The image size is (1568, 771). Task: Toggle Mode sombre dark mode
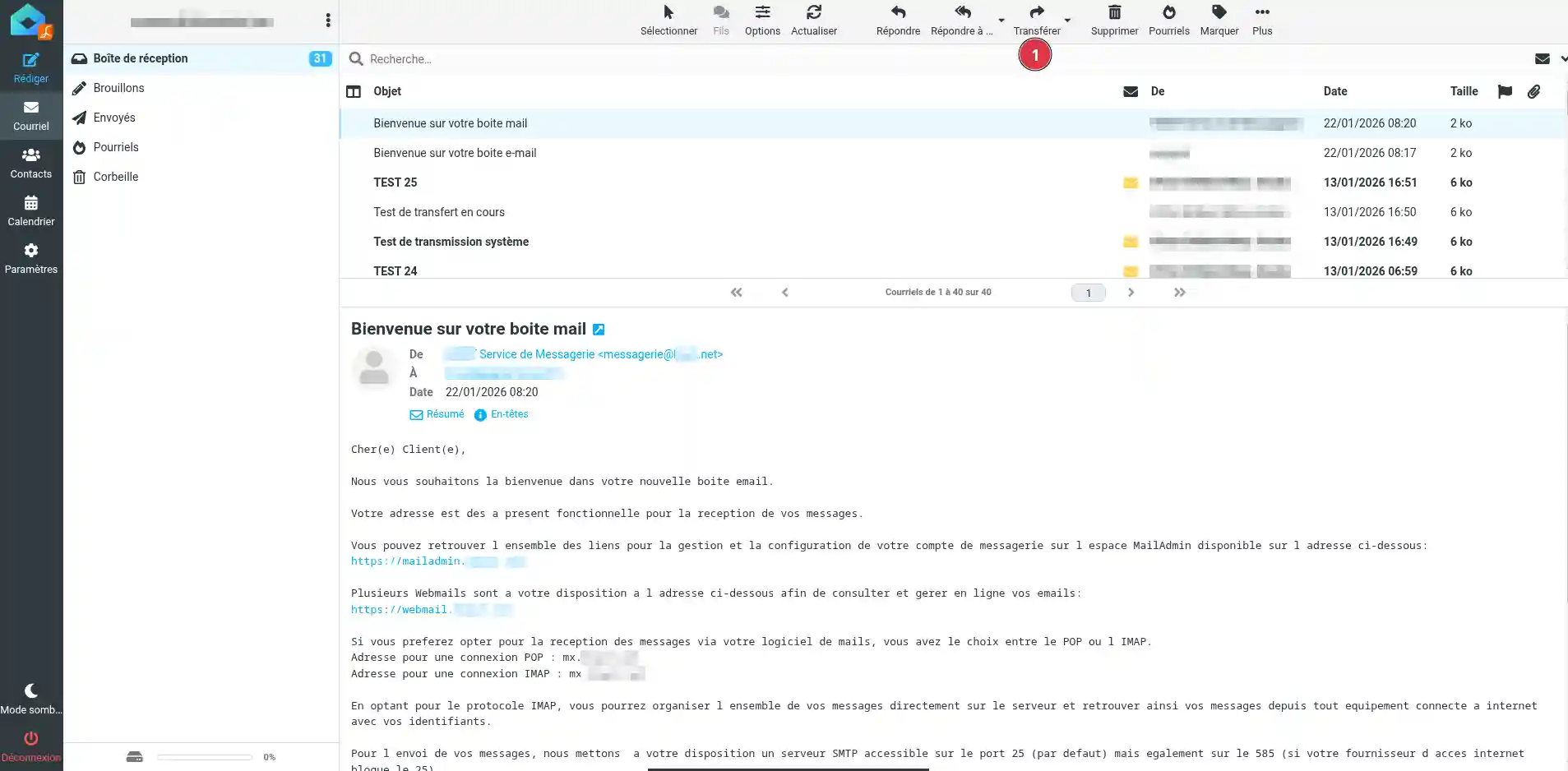tap(31, 699)
